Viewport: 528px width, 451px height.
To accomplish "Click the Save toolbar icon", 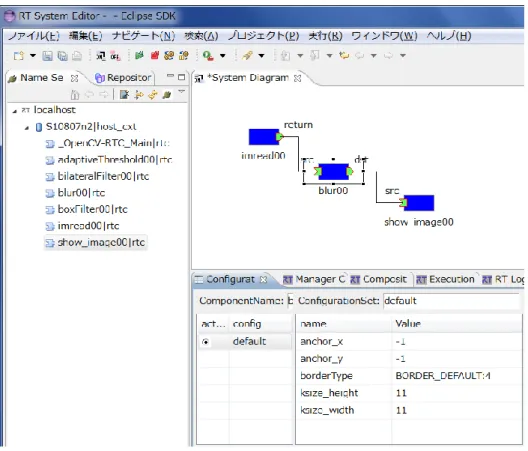I will tap(47, 56).
